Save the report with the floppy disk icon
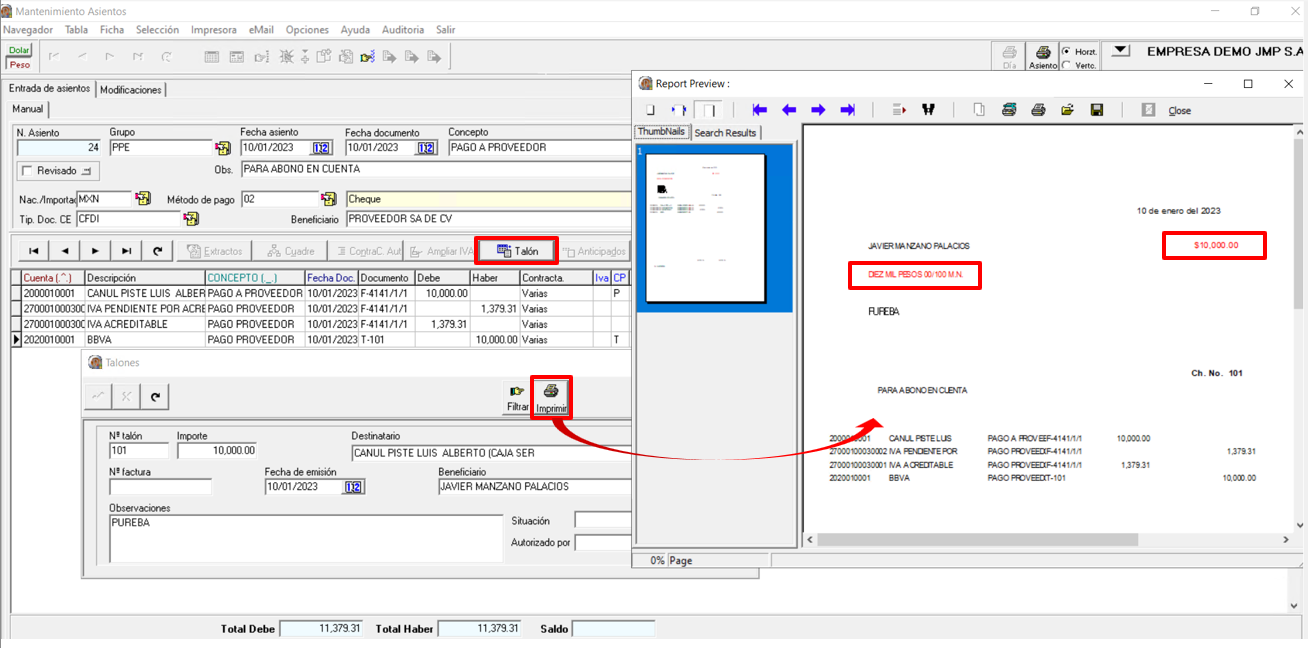Viewport: 1308px width, 648px height. (x=1097, y=110)
